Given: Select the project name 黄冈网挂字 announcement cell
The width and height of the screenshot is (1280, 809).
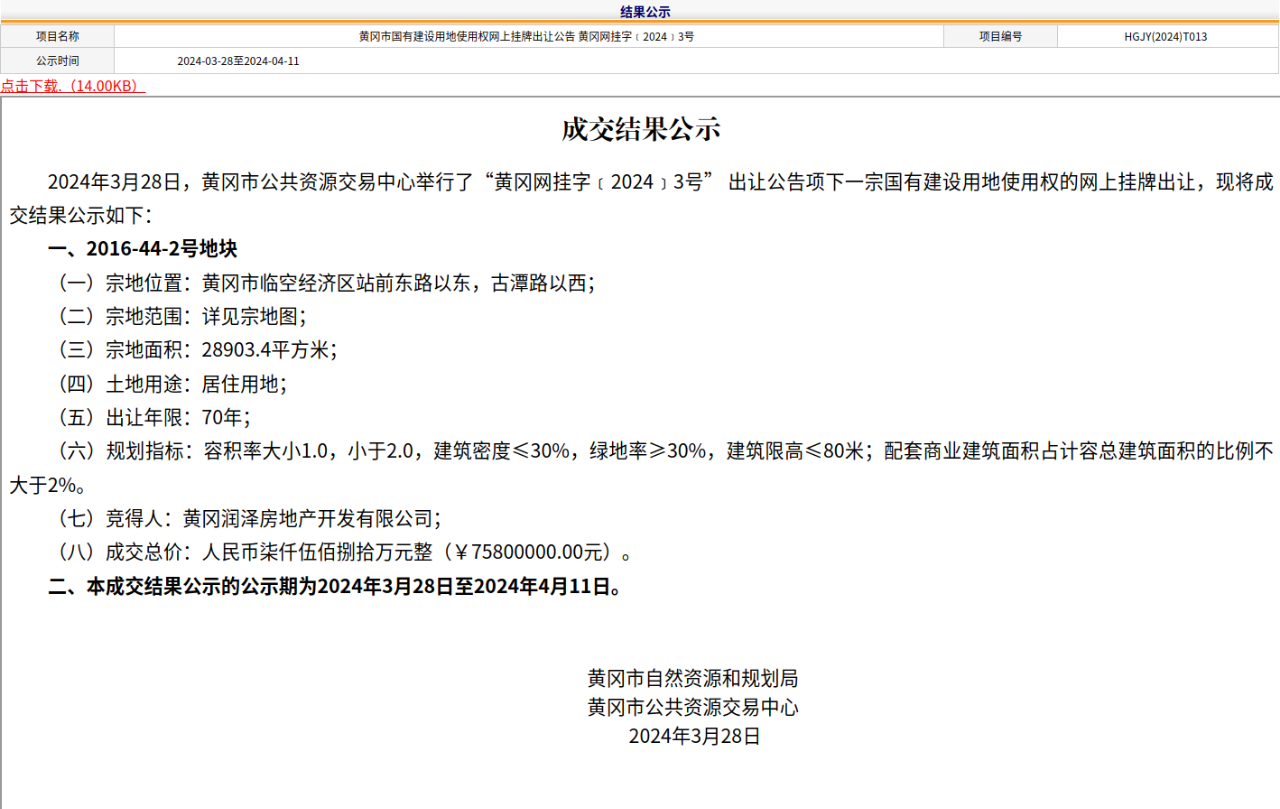Looking at the screenshot, I should tap(529, 36).
